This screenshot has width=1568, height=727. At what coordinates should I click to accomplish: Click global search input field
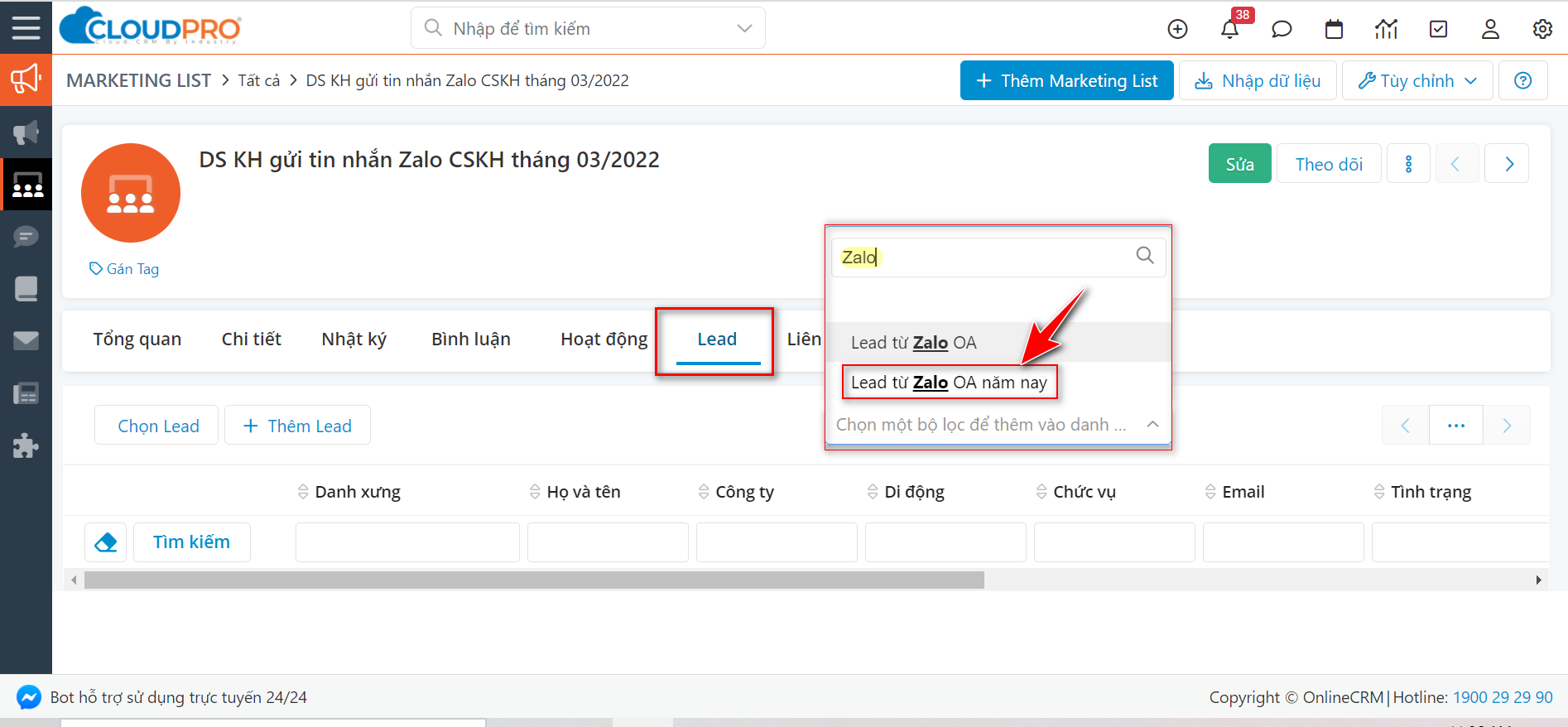588,28
